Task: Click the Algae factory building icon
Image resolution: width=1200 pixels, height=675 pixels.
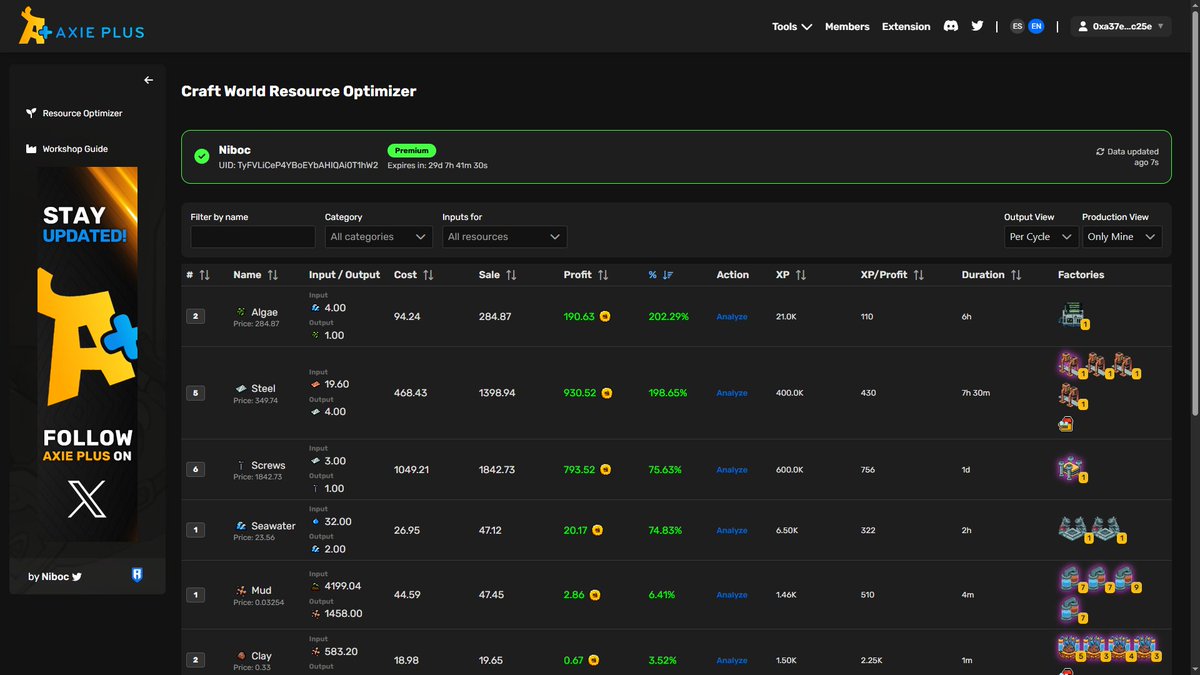Action: pyautogui.click(x=1072, y=316)
